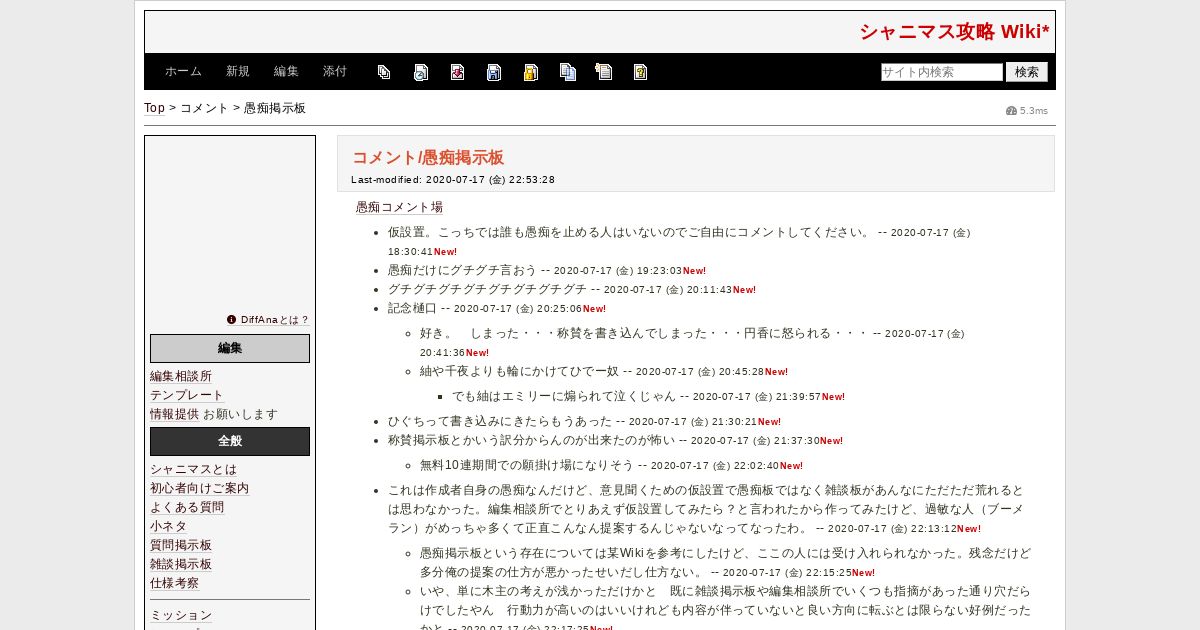
Task: Open the 仕様考察 sidebar link
Action: [174, 584]
